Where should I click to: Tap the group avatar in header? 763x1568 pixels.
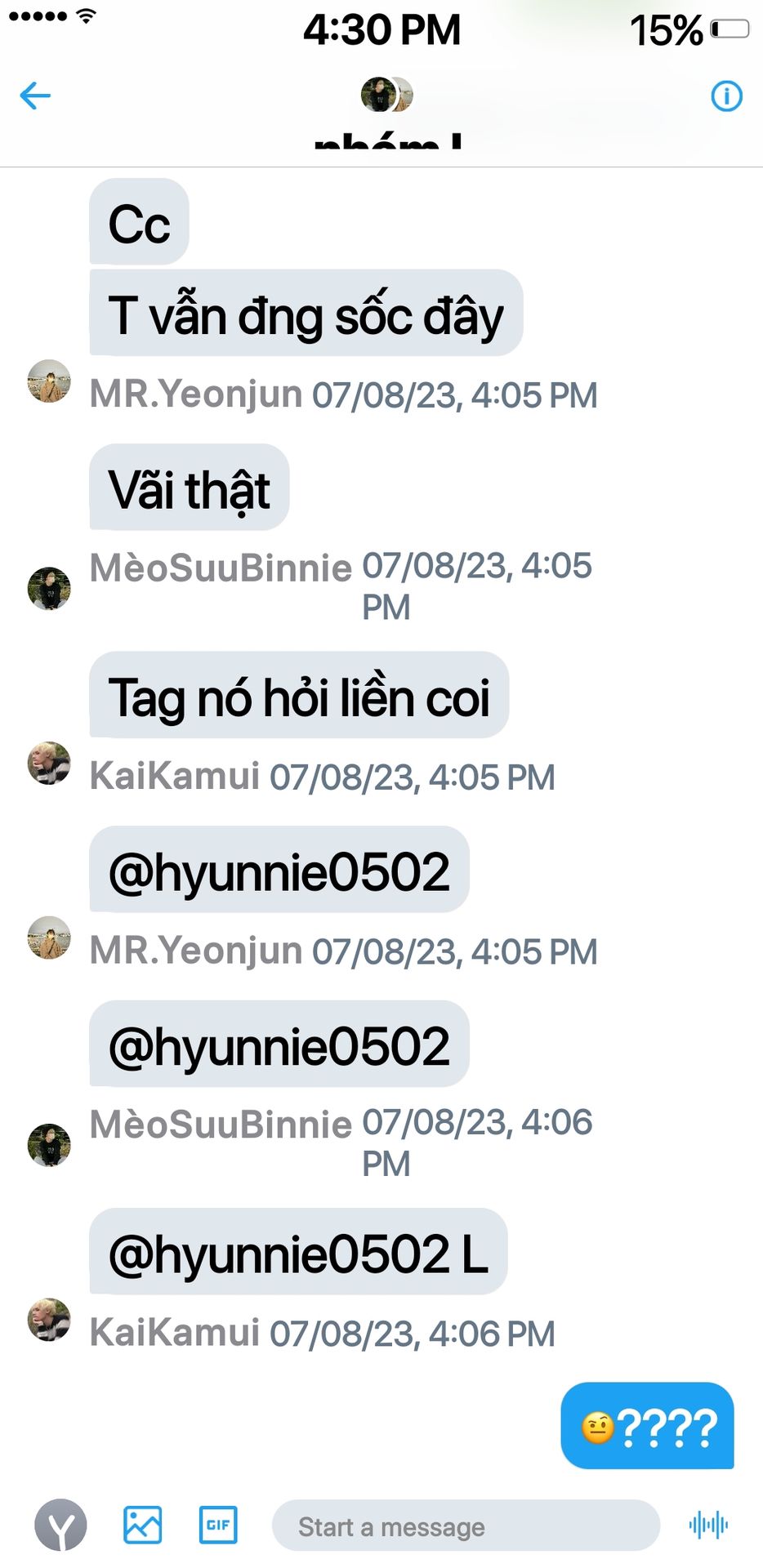(386, 95)
